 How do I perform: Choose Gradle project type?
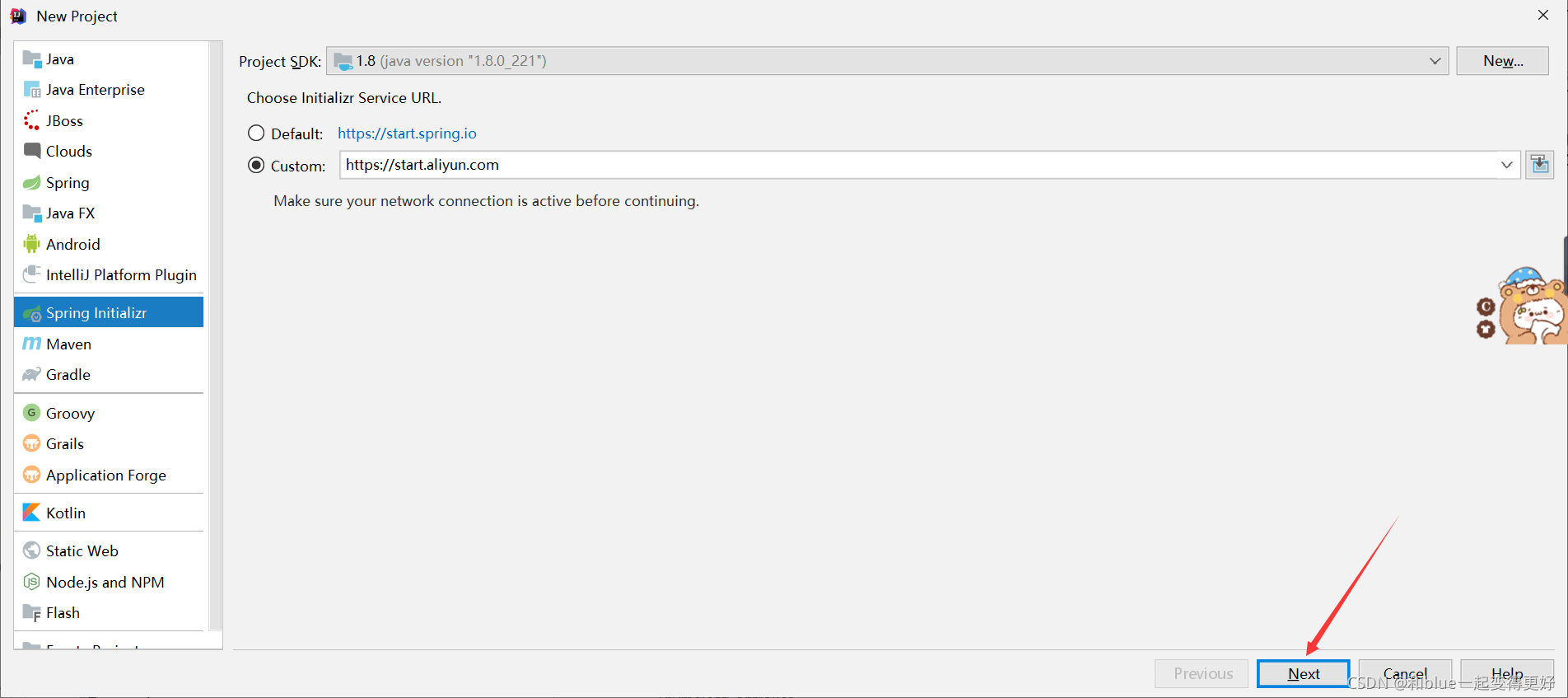pyautogui.click(x=109, y=375)
